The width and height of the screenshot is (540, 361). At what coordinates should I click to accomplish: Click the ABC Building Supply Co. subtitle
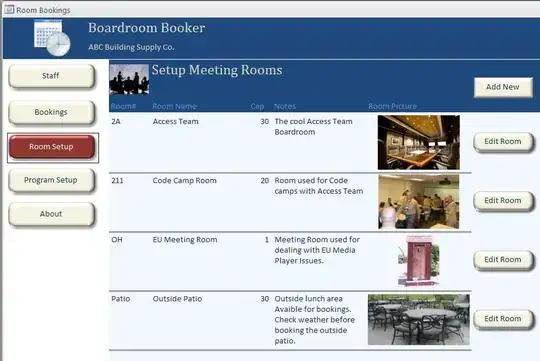(x=131, y=47)
